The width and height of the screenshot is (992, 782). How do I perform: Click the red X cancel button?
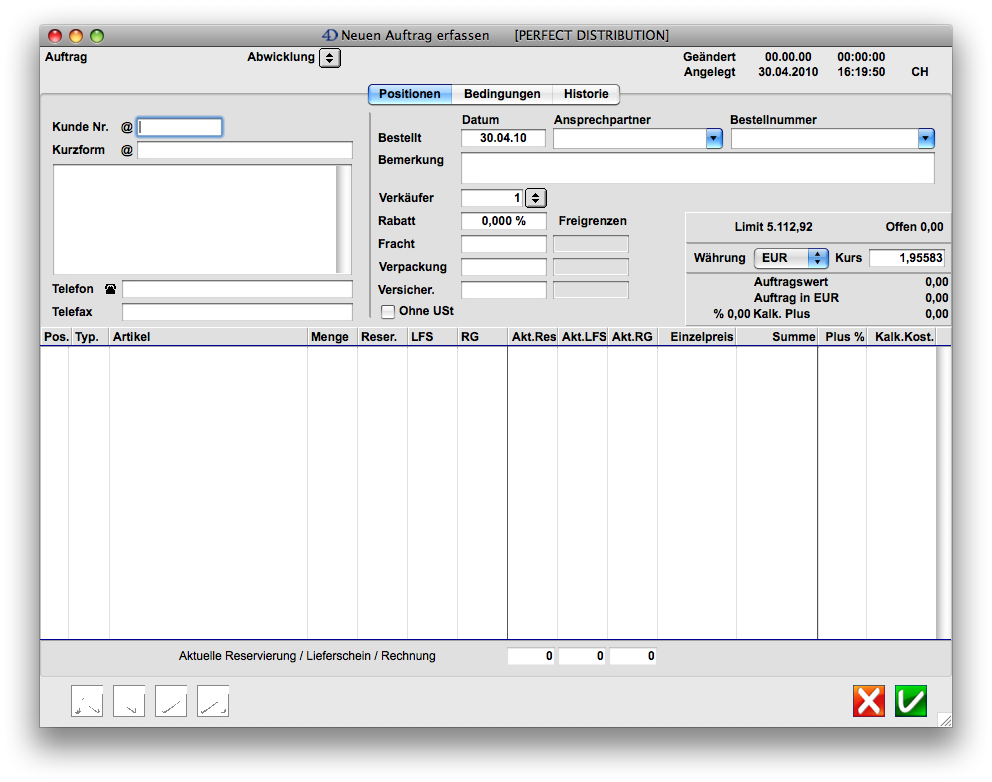pos(869,701)
